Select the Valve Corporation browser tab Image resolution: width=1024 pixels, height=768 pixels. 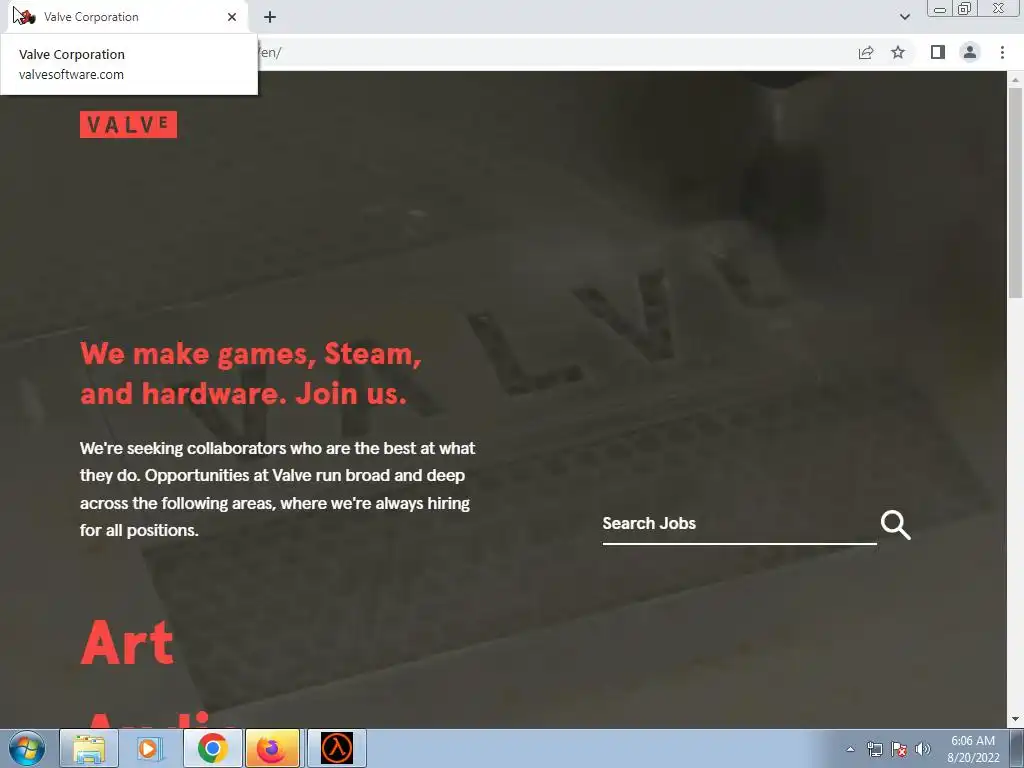pyautogui.click(x=127, y=17)
